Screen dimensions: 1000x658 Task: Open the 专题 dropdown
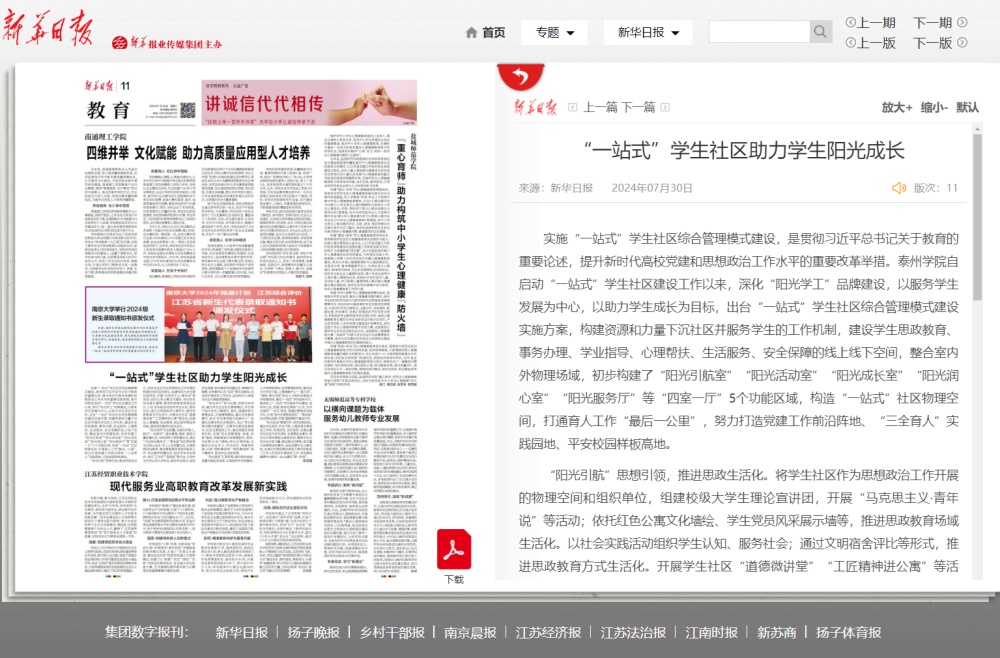point(554,32)
